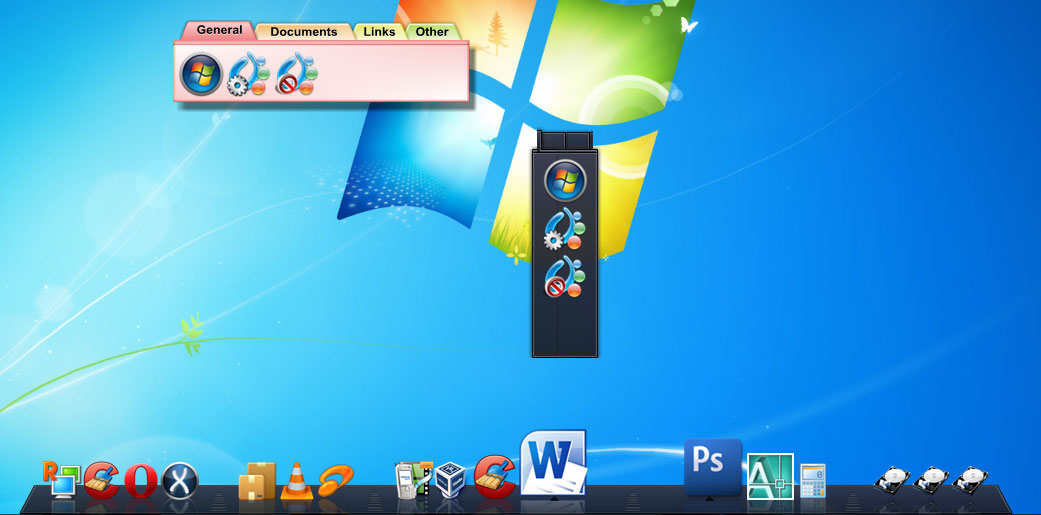Open the Documents tab
This screenshot has width=1041, height=515.
[304, 32]
